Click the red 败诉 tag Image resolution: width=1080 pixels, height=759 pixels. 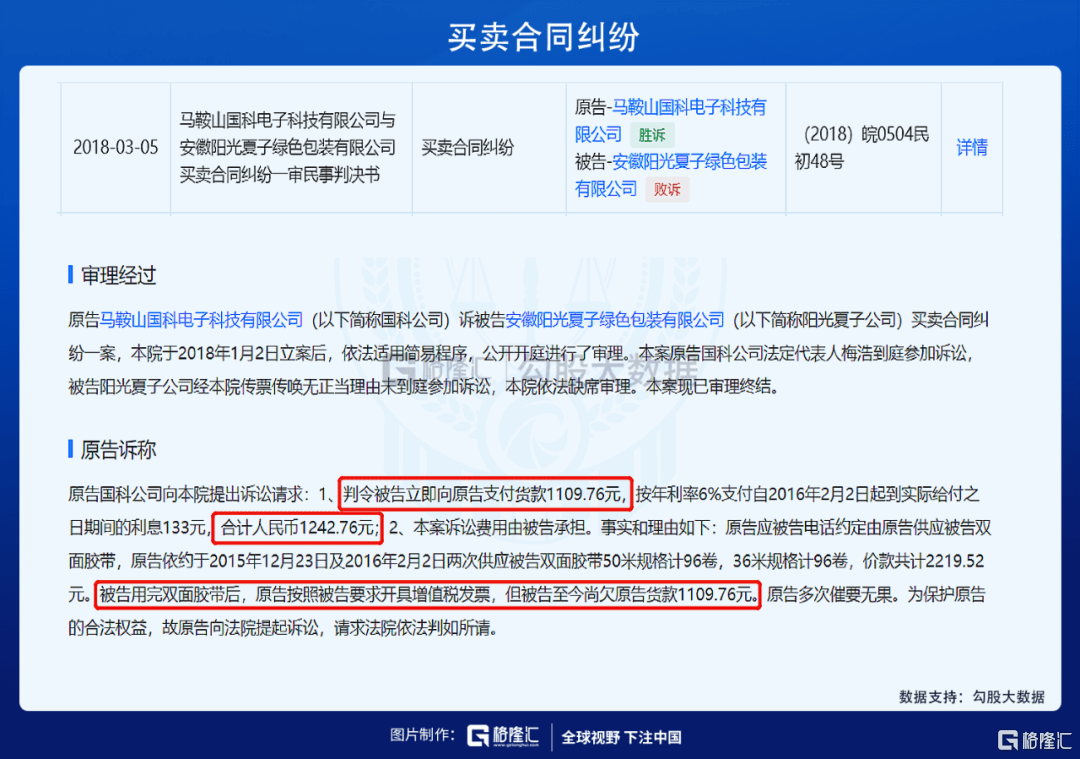click(x=667, y=189)
